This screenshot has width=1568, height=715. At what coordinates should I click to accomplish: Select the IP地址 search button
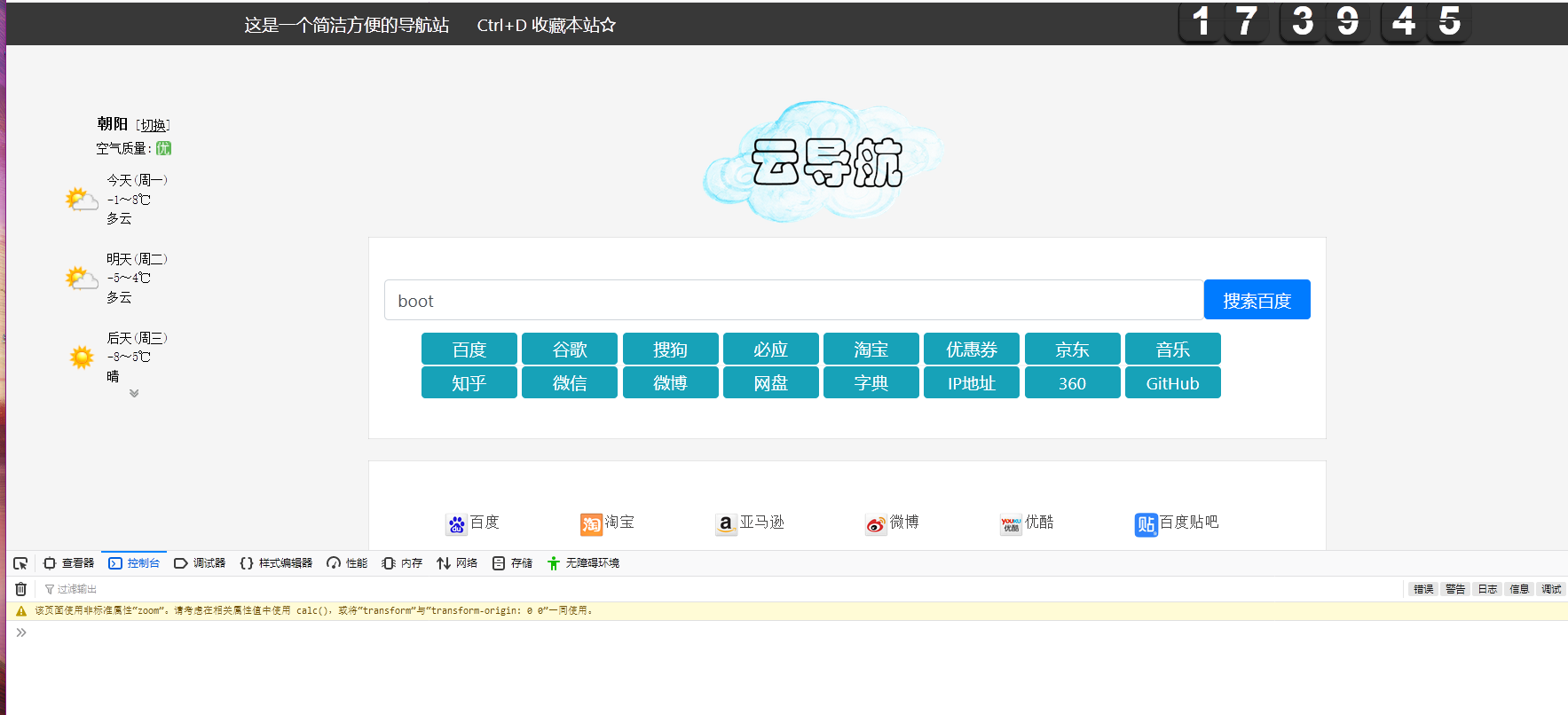972,382
